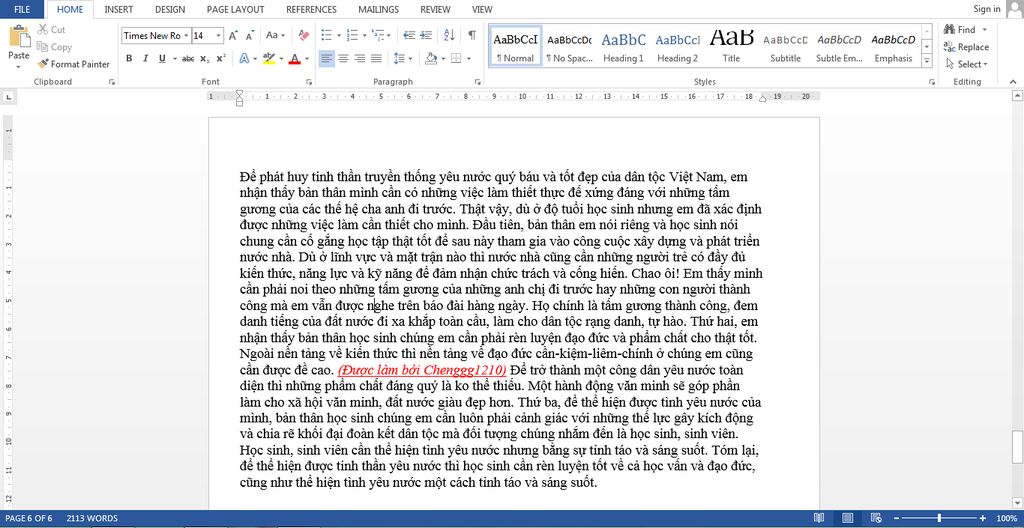Click the zoom in plus button
The width and height of the screenshot is (1024, 528).
[982, 518]
